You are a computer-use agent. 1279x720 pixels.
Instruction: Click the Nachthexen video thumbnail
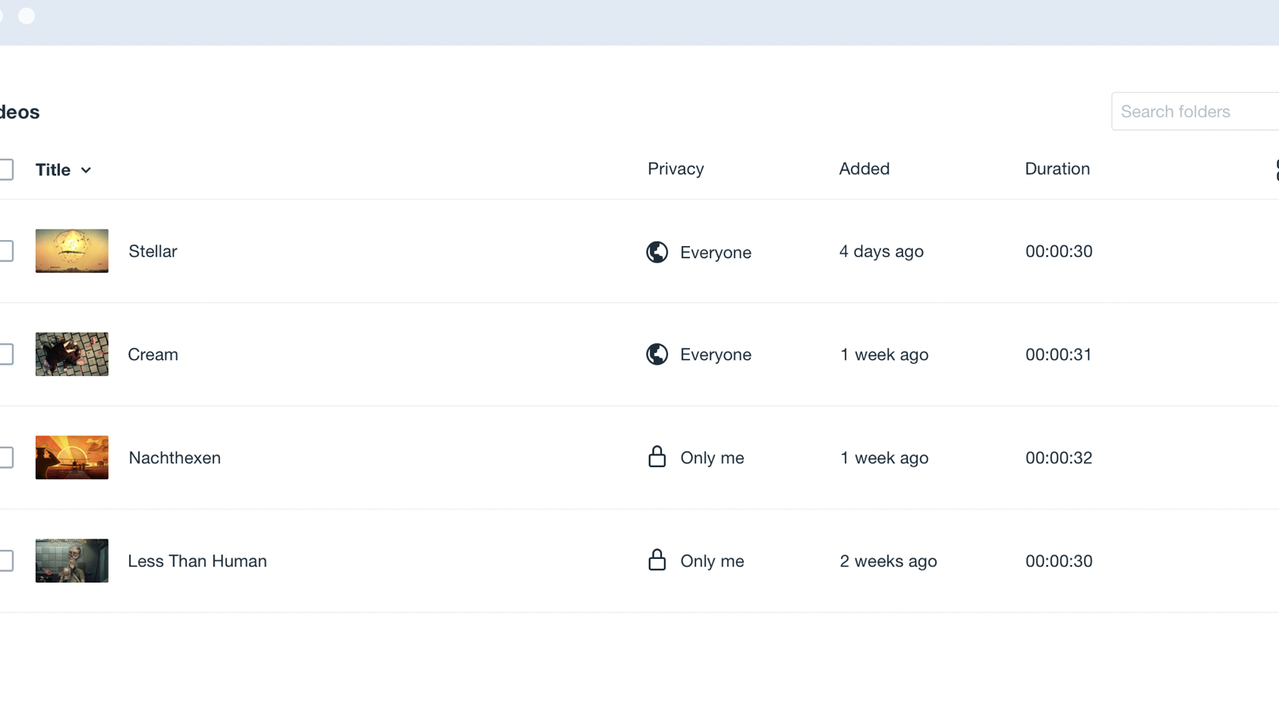tap(72, 457)
